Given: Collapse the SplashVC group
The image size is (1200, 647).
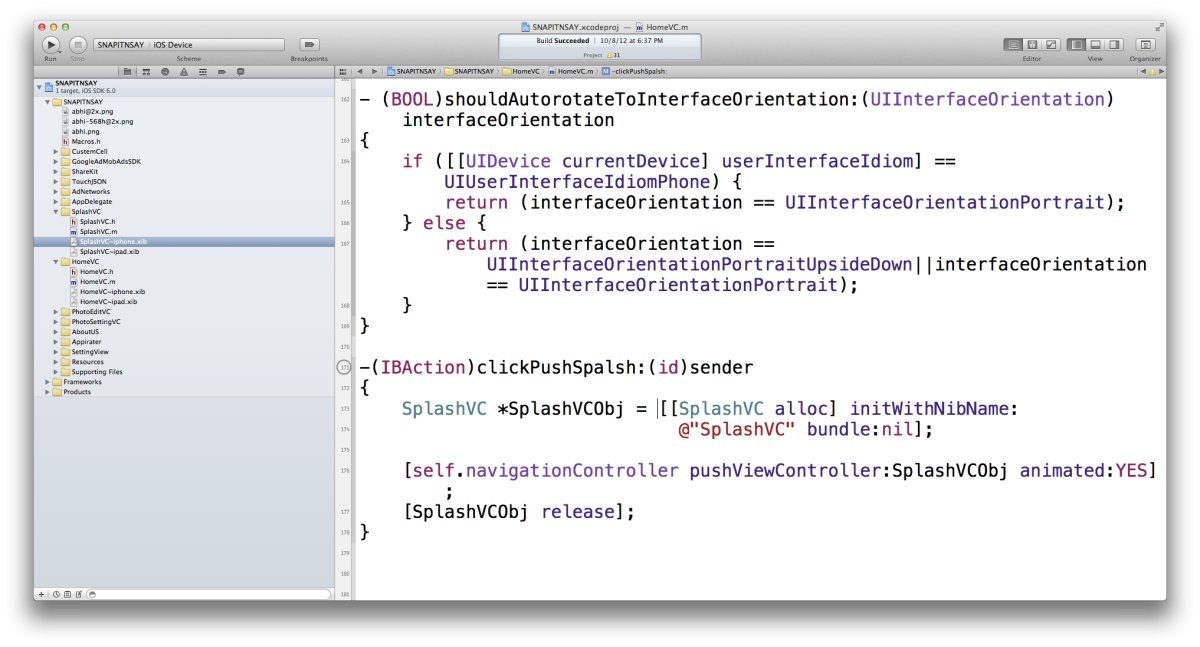Looking at the screenshot, I should (56, 210).
